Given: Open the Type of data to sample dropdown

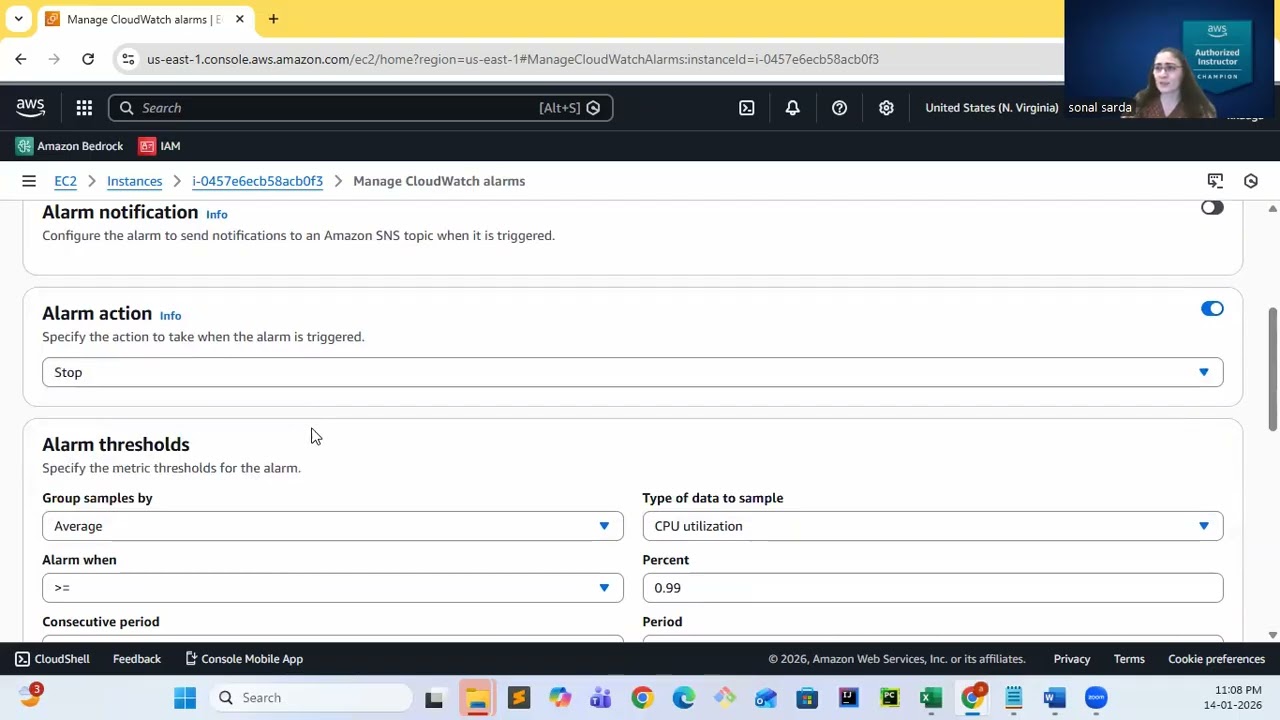Looking at the screenshot, I should 932,526.
